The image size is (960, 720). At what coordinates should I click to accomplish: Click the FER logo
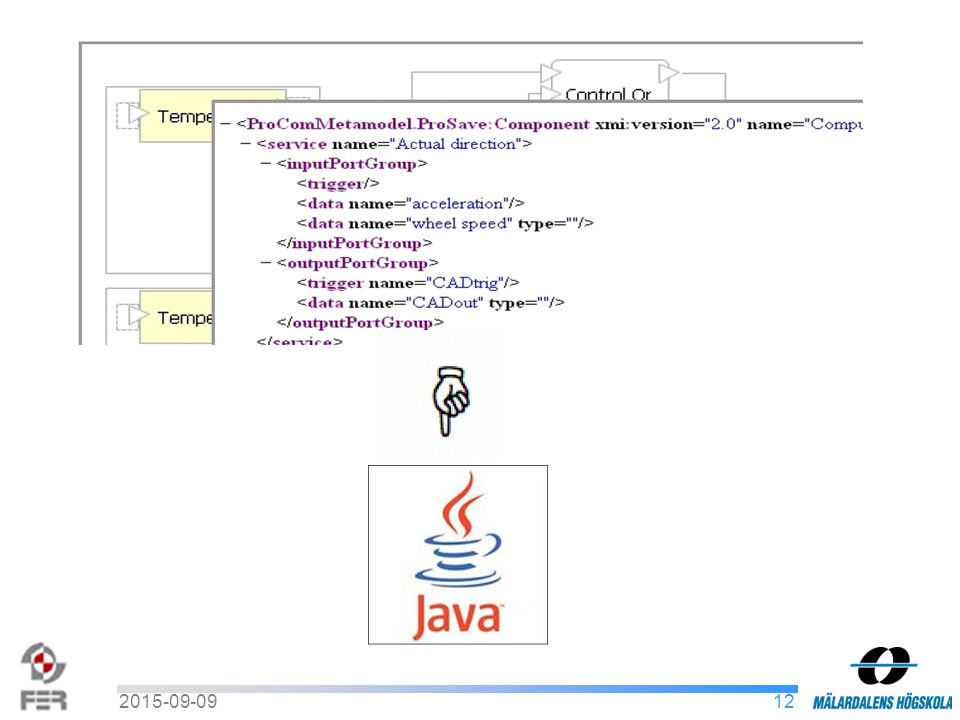coord(43,676)
